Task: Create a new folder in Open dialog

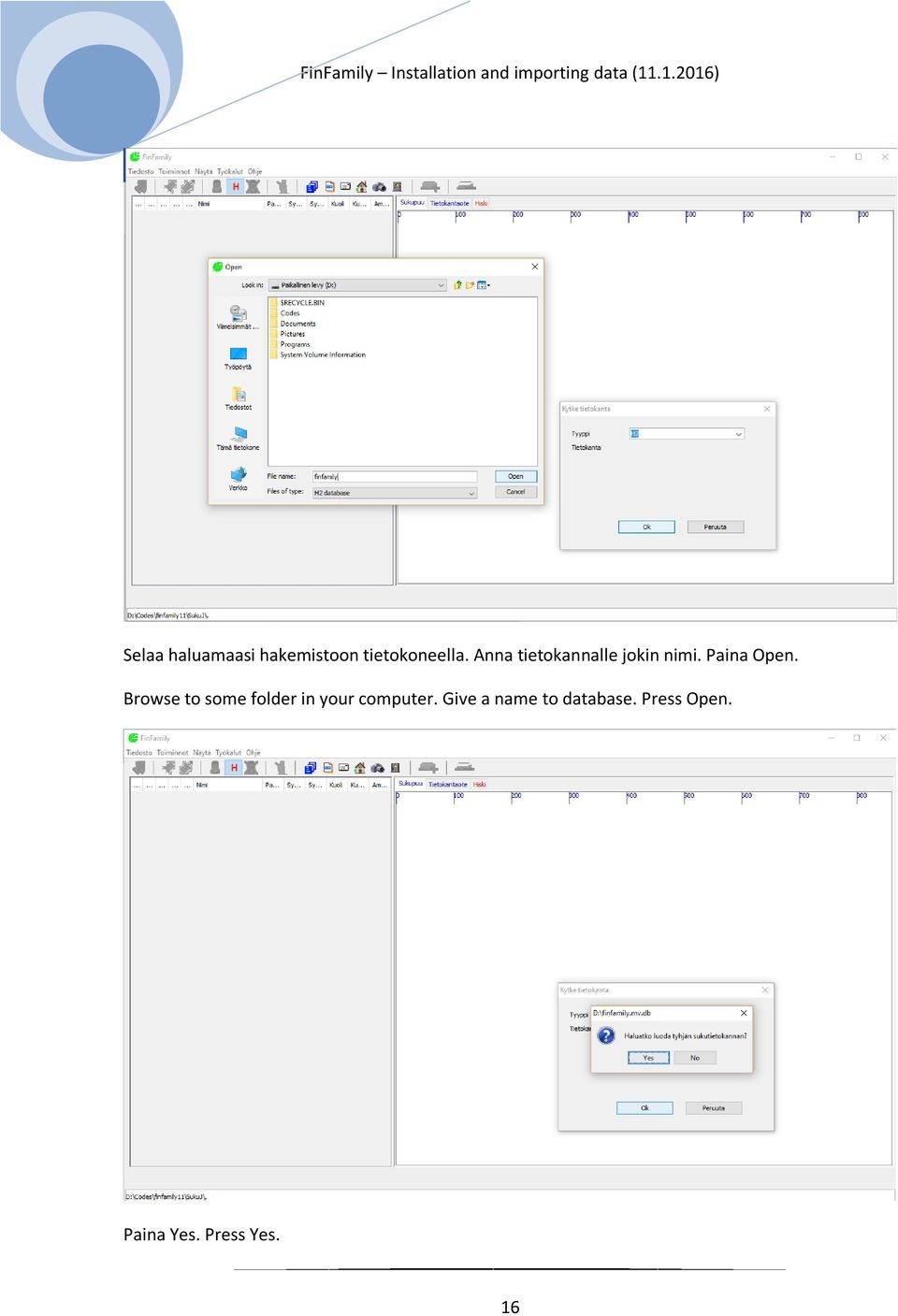Action: click(471, 285)
